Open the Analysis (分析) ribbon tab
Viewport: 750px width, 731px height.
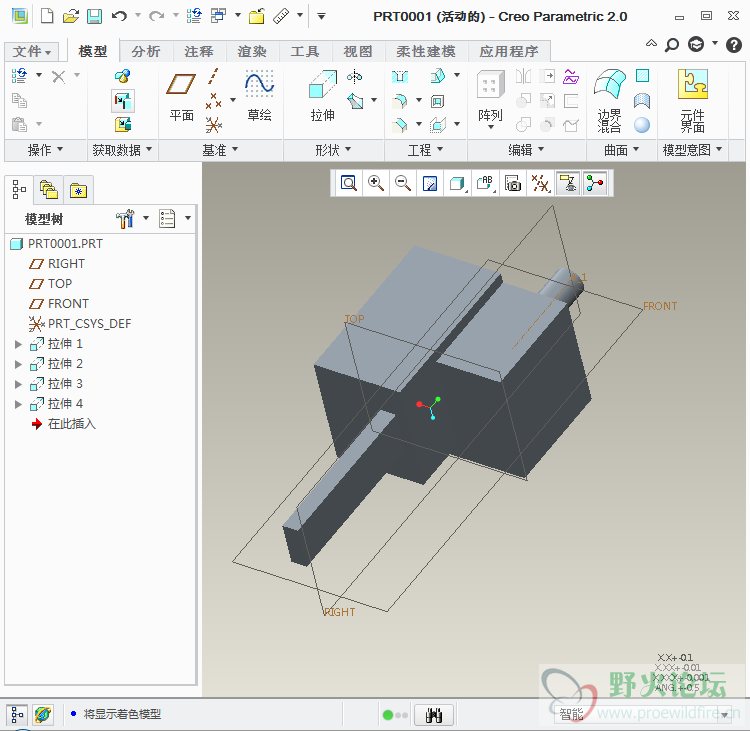pos(146,51)
